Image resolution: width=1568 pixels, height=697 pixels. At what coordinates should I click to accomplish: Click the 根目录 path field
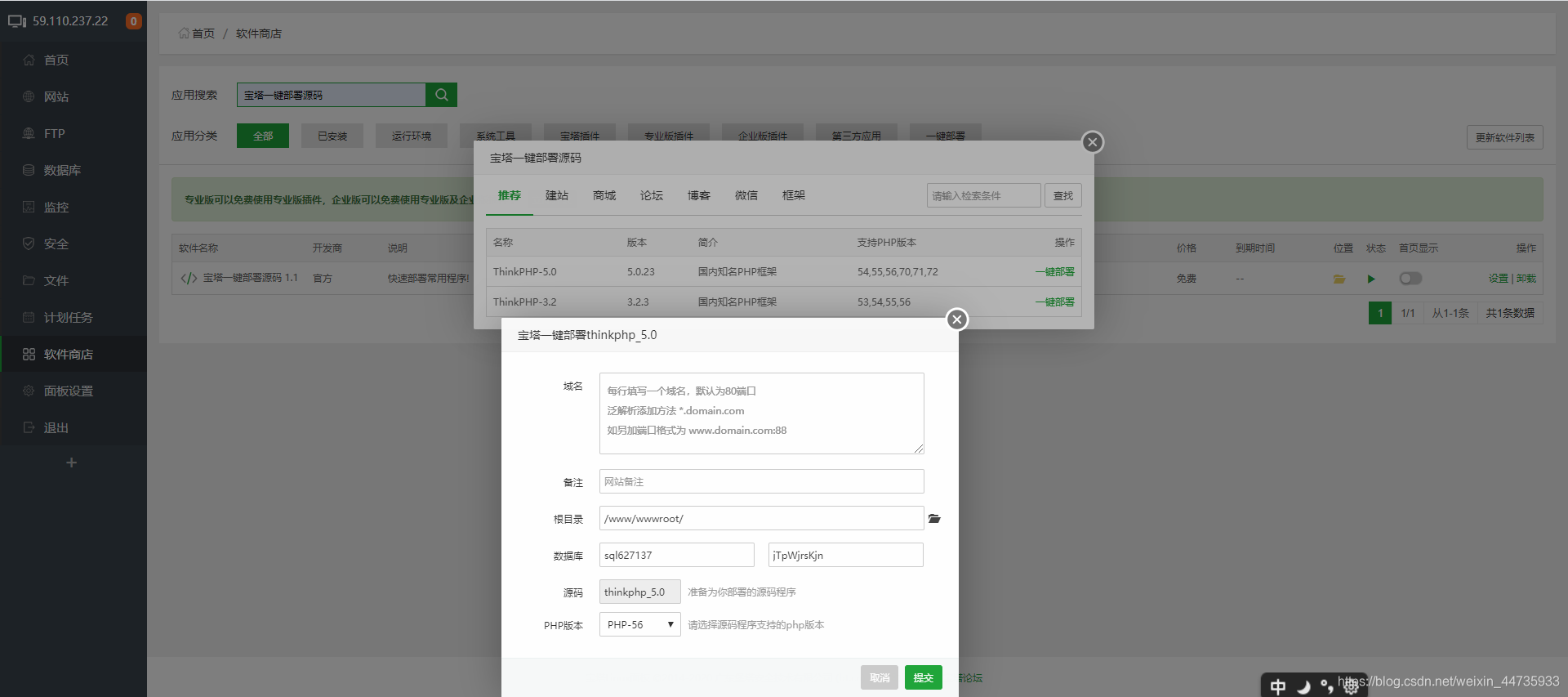pos(762,518)
